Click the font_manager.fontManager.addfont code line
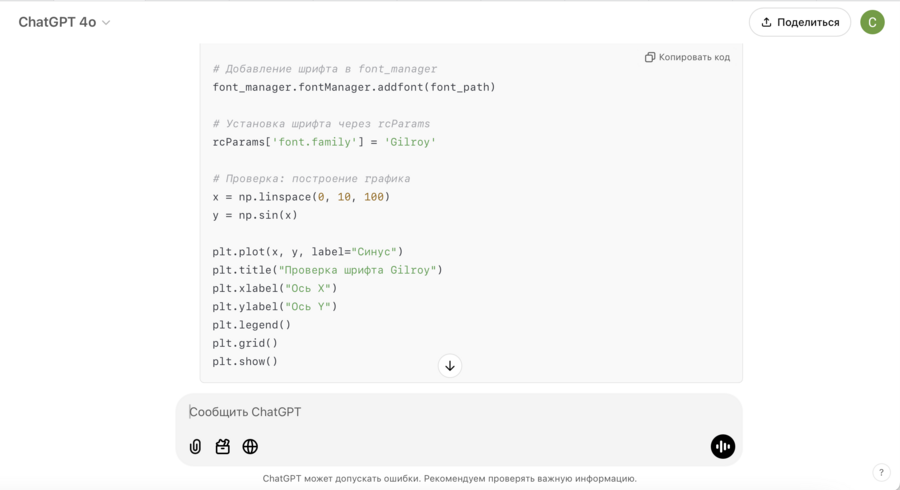The height and width of the screenshot is (490, 900). [x=354, y=87]
